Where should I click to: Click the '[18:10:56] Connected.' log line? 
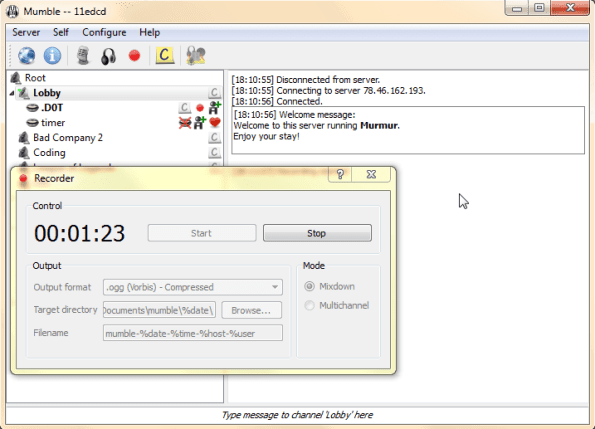(x=277, y=102)
